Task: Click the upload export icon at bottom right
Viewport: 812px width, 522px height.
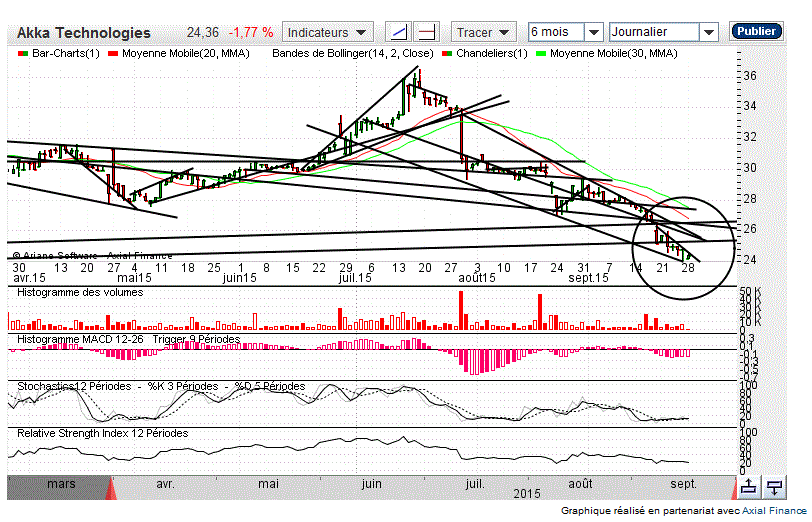Action: (x=748, y=487)
